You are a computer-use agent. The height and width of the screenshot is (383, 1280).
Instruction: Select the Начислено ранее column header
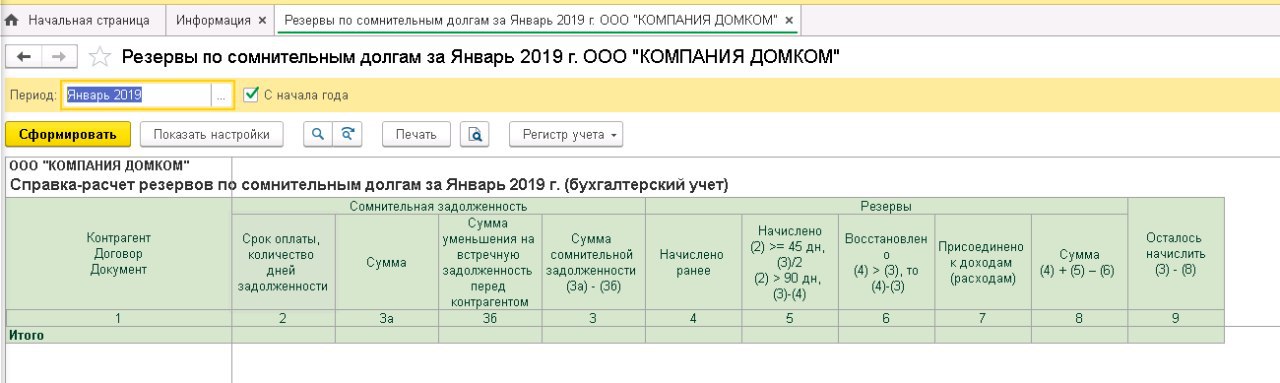coord(693,262)
